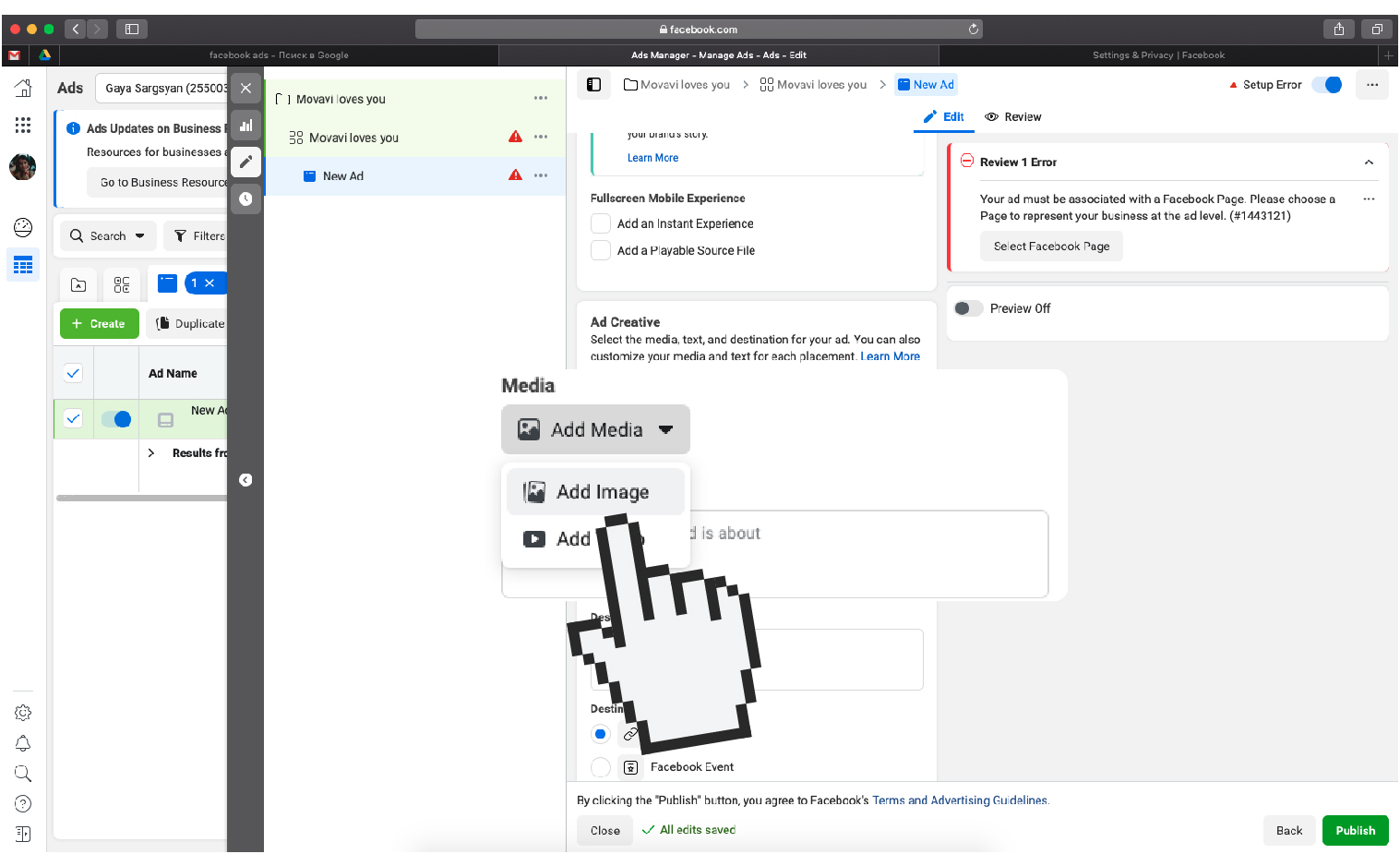Reload the facebook.com page
The image size is (1400, 866).
click(x=973, y=30)
